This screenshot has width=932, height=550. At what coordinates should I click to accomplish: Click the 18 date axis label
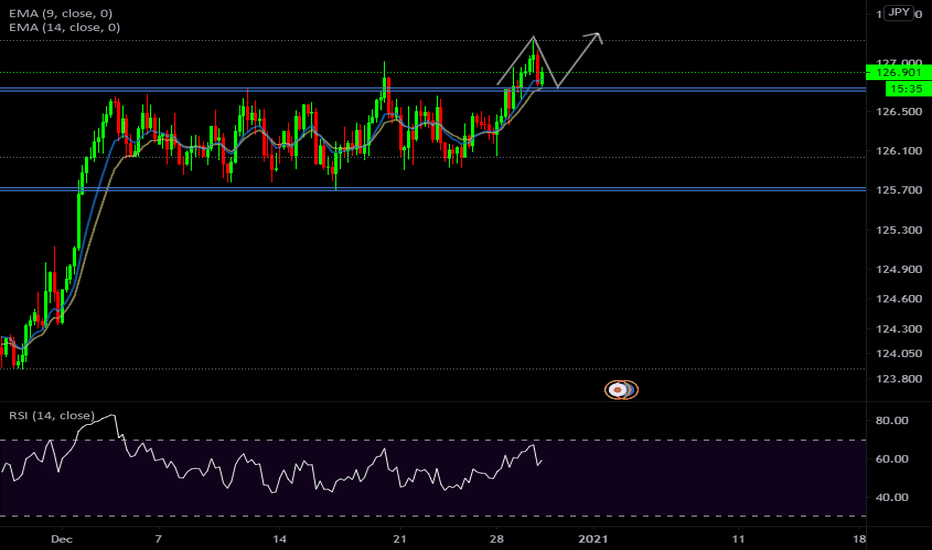pyautogui.click(x=859, y=539)
